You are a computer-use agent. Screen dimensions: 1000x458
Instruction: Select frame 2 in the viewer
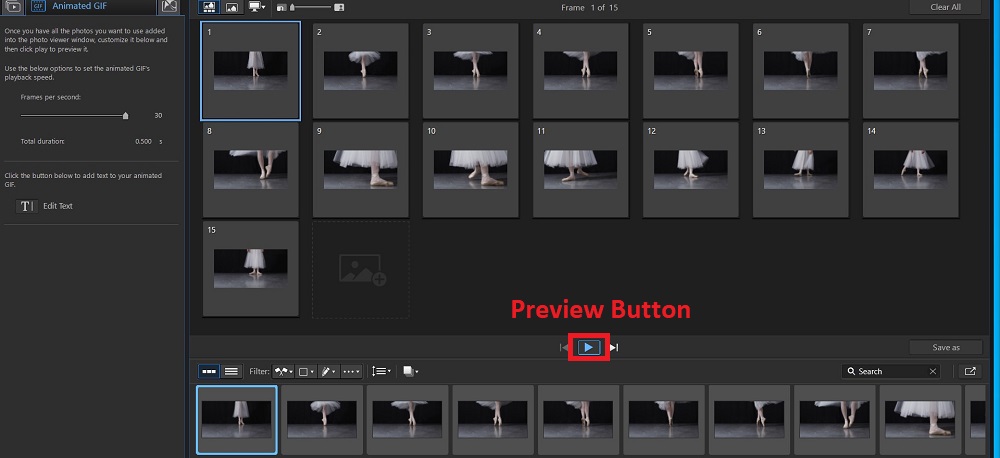(x=360, y=71)
